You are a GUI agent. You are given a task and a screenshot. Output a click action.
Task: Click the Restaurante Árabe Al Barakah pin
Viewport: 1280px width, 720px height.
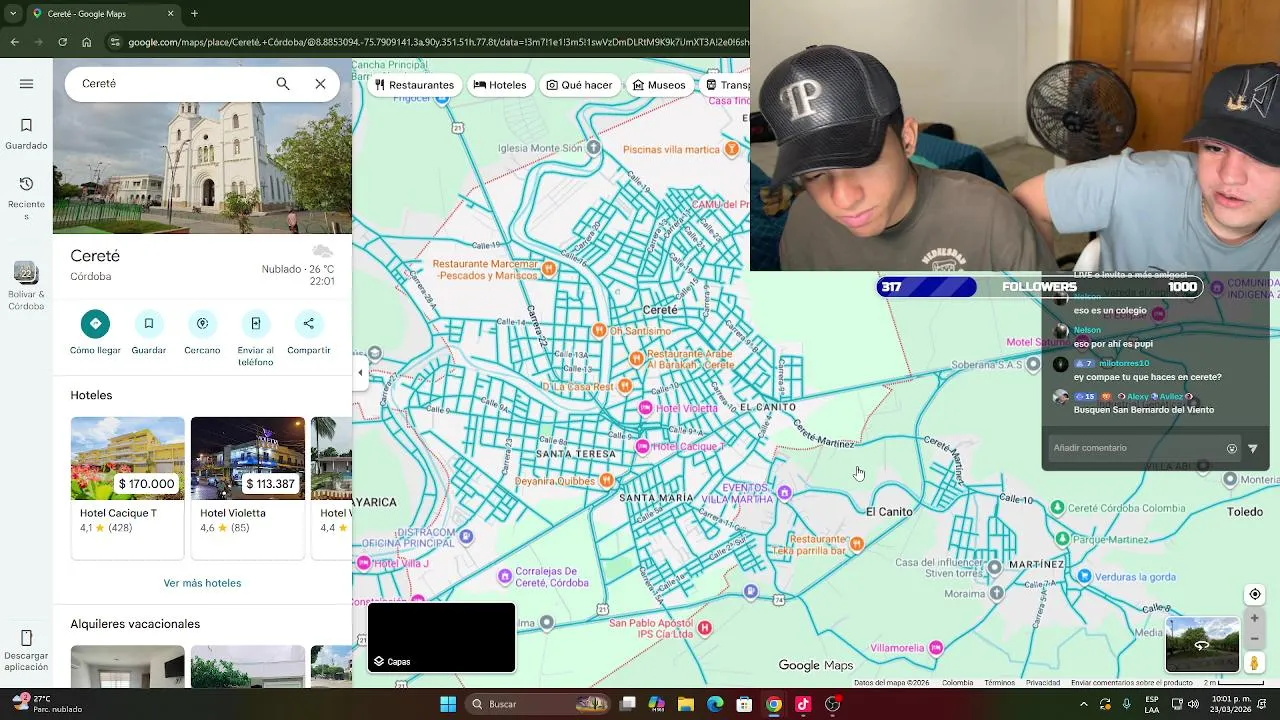tap(636, 358)
